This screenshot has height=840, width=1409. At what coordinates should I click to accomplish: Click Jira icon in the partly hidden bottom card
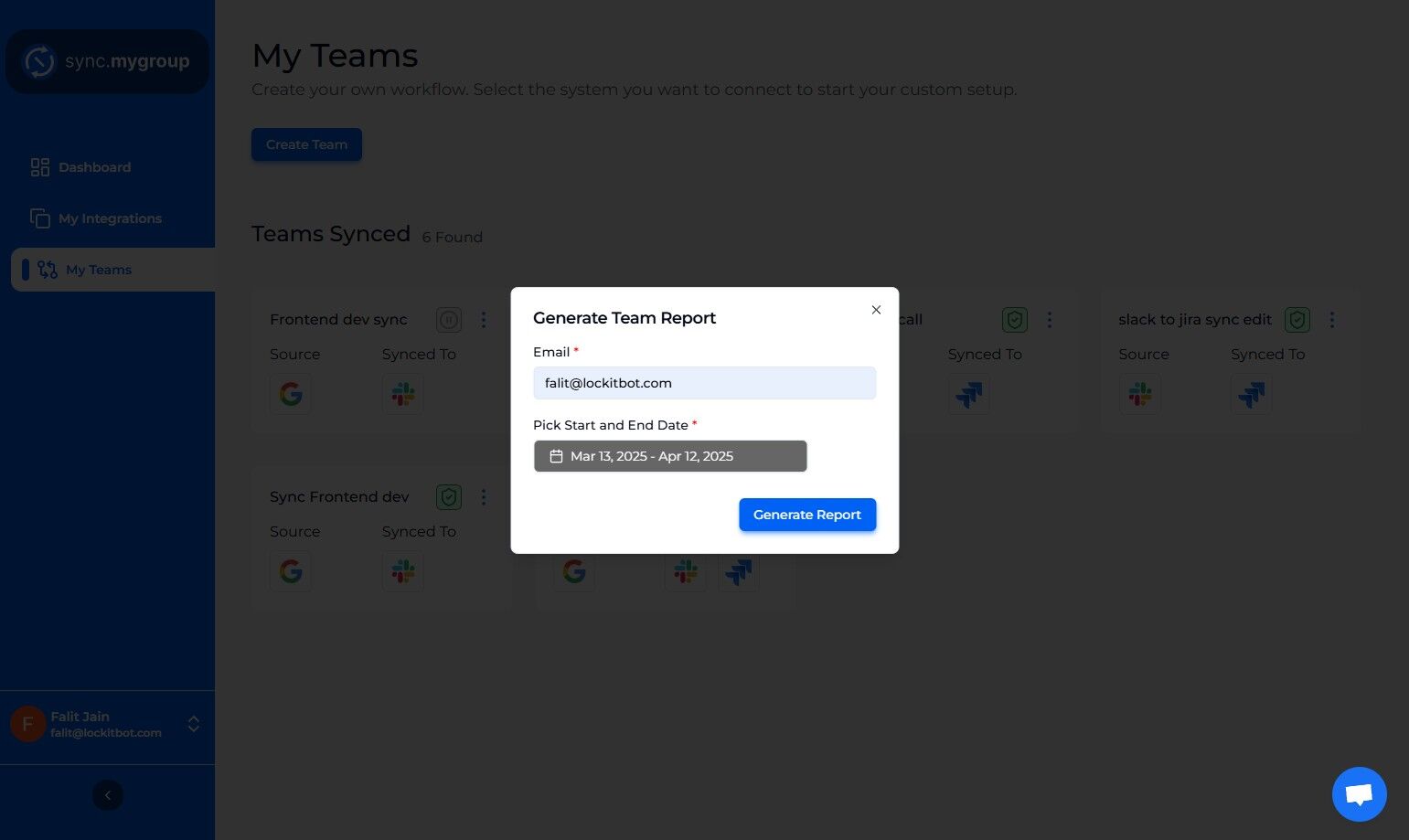pos(739,571)
